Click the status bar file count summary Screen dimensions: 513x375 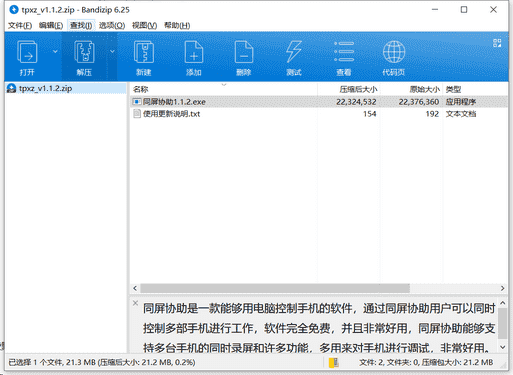[426, 362]
